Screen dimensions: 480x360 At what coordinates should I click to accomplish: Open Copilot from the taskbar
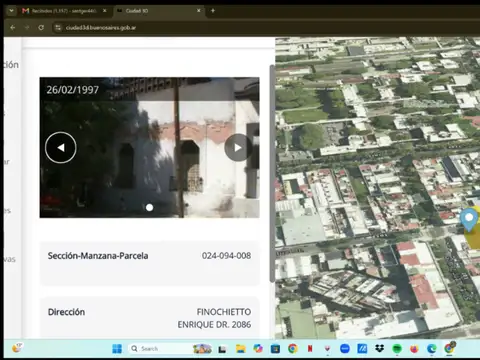pos(258,349)
